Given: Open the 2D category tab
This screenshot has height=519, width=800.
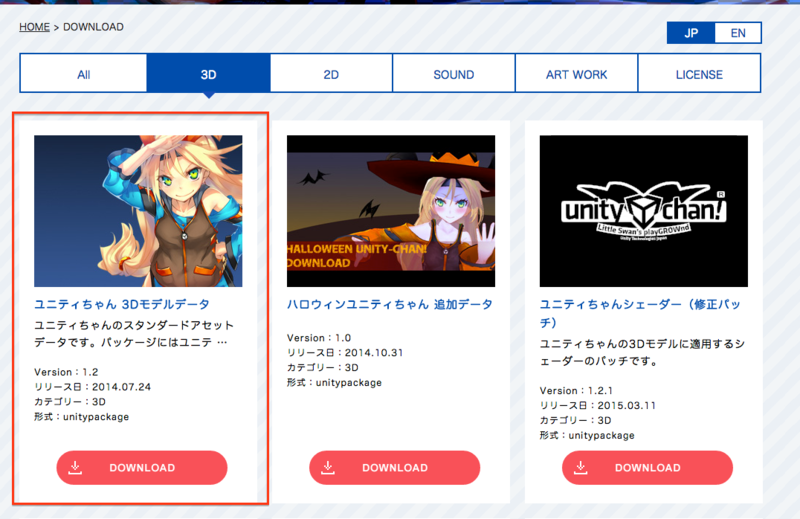Looking at the screenshot, I should point(331,75).
